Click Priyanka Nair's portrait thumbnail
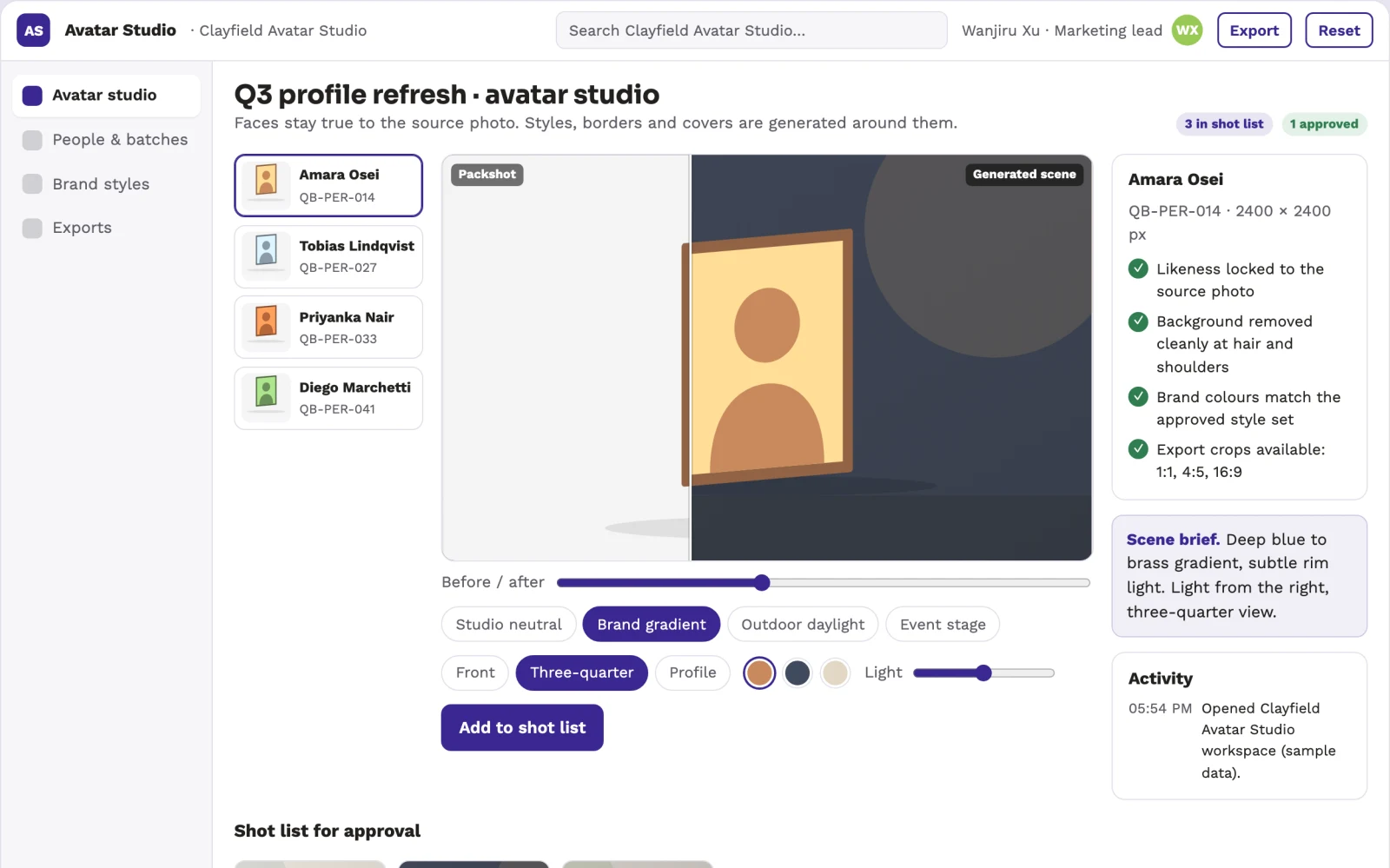 tap(267, 327)
